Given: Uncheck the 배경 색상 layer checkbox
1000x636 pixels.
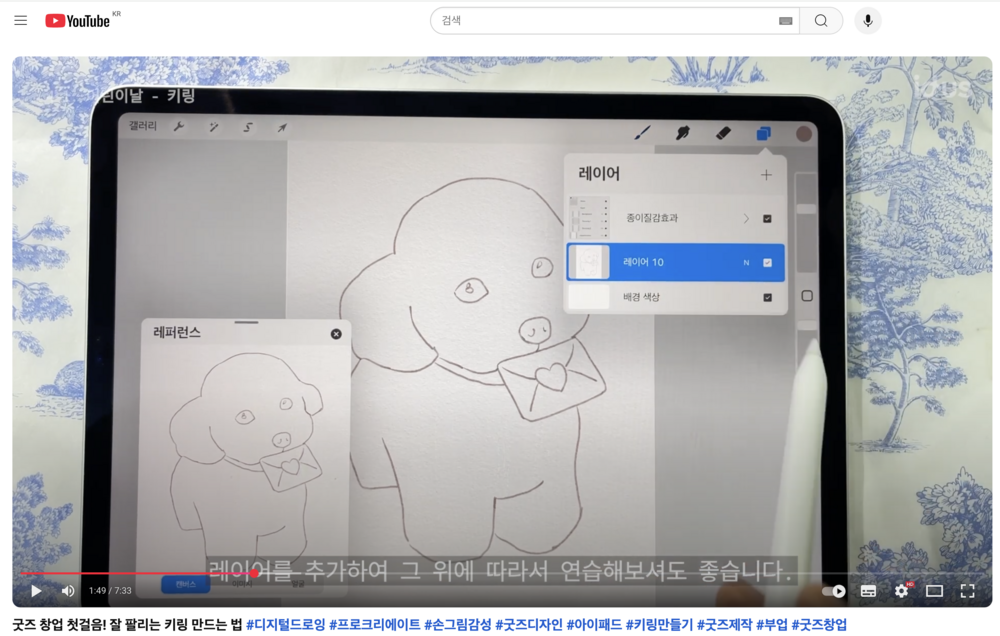Looking at the screenshot, I should tap(767, 297).
